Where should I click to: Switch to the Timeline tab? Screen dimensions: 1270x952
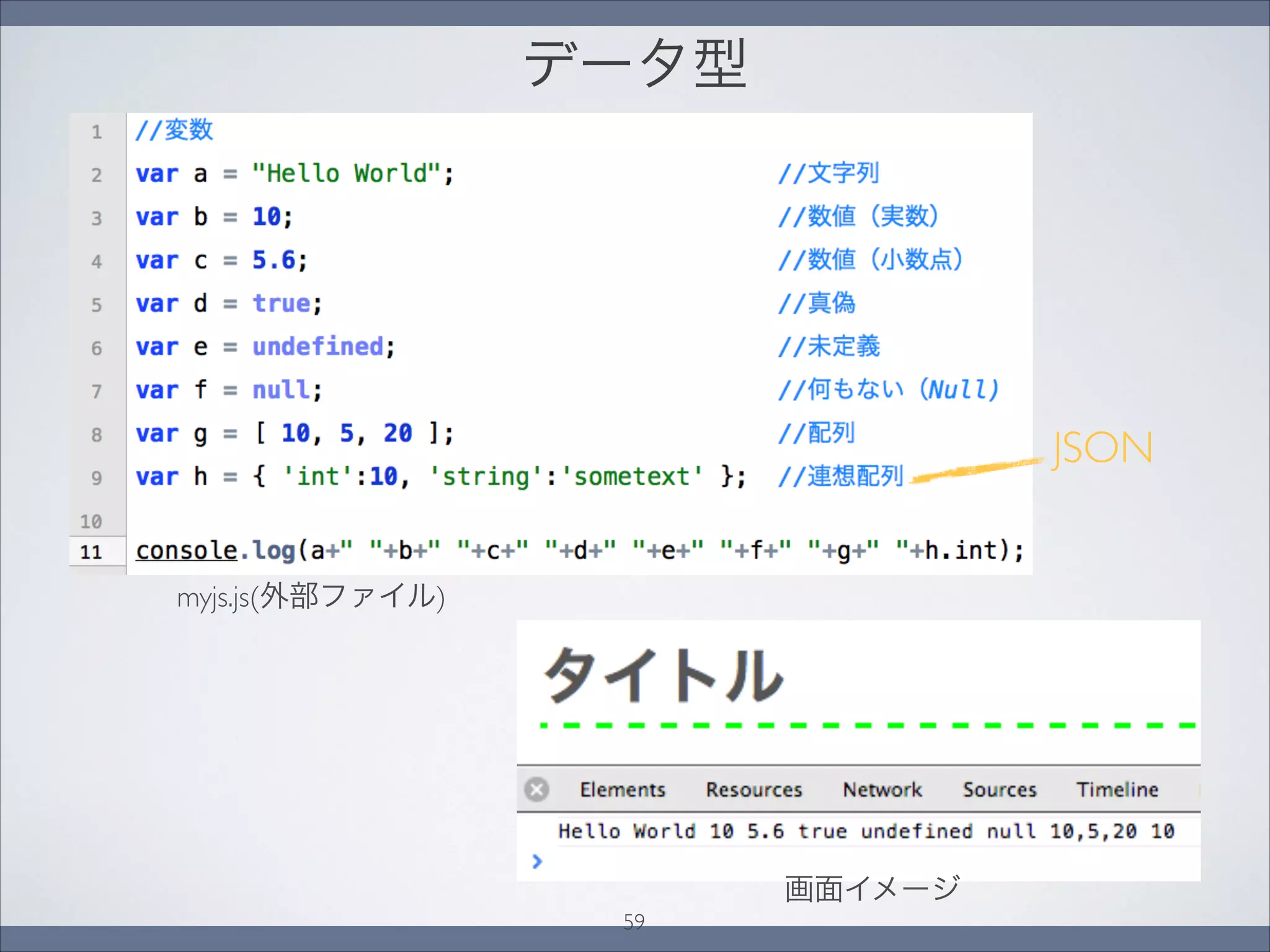click(1117, 790)
